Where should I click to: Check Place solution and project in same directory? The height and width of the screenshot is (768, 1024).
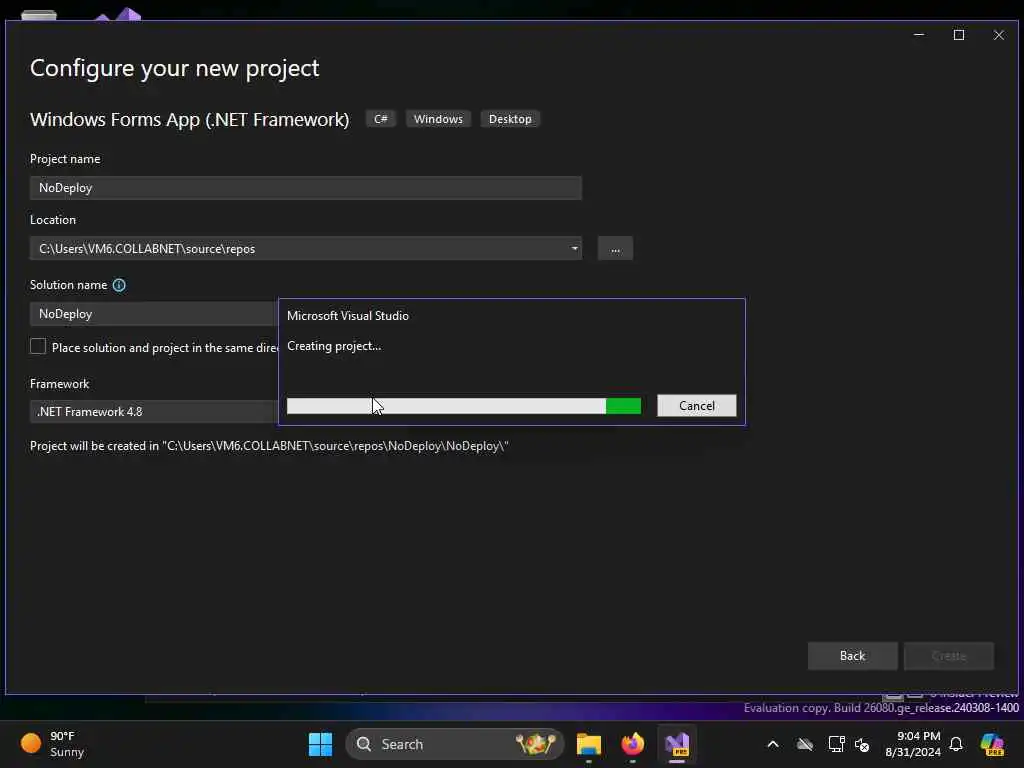click(38, 347)
